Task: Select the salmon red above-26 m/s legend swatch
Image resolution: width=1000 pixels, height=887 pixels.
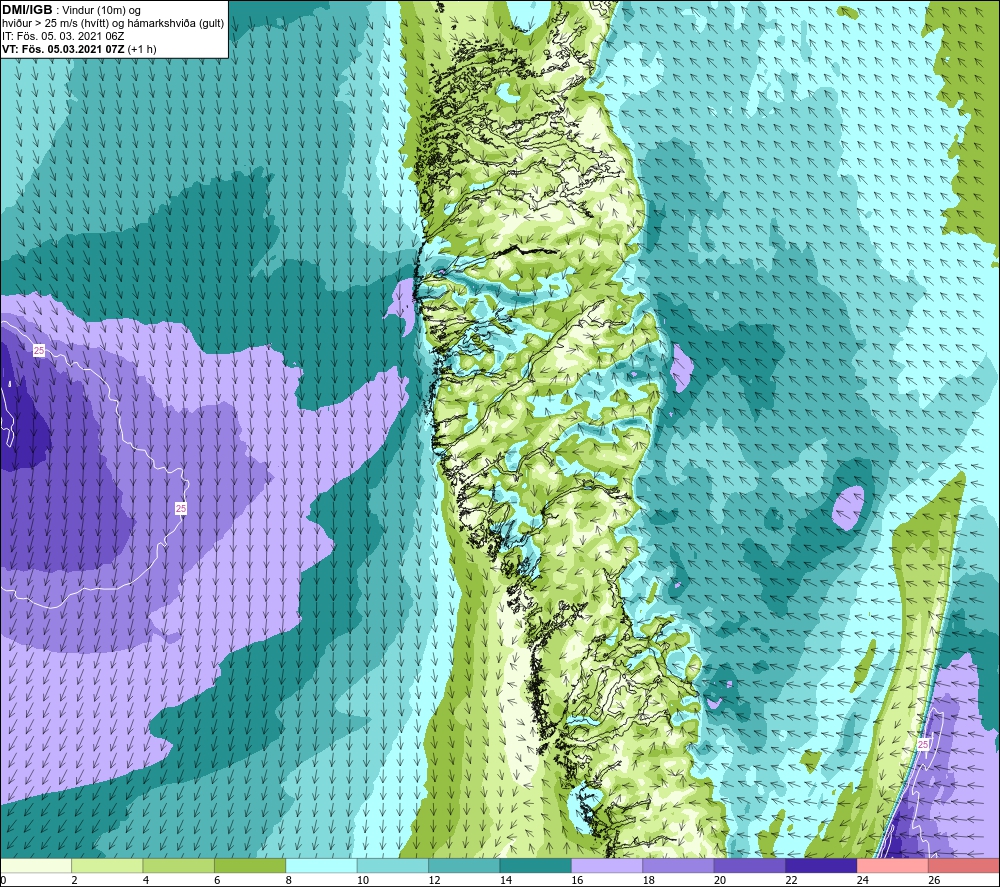Action: click(x=964, y=865)
